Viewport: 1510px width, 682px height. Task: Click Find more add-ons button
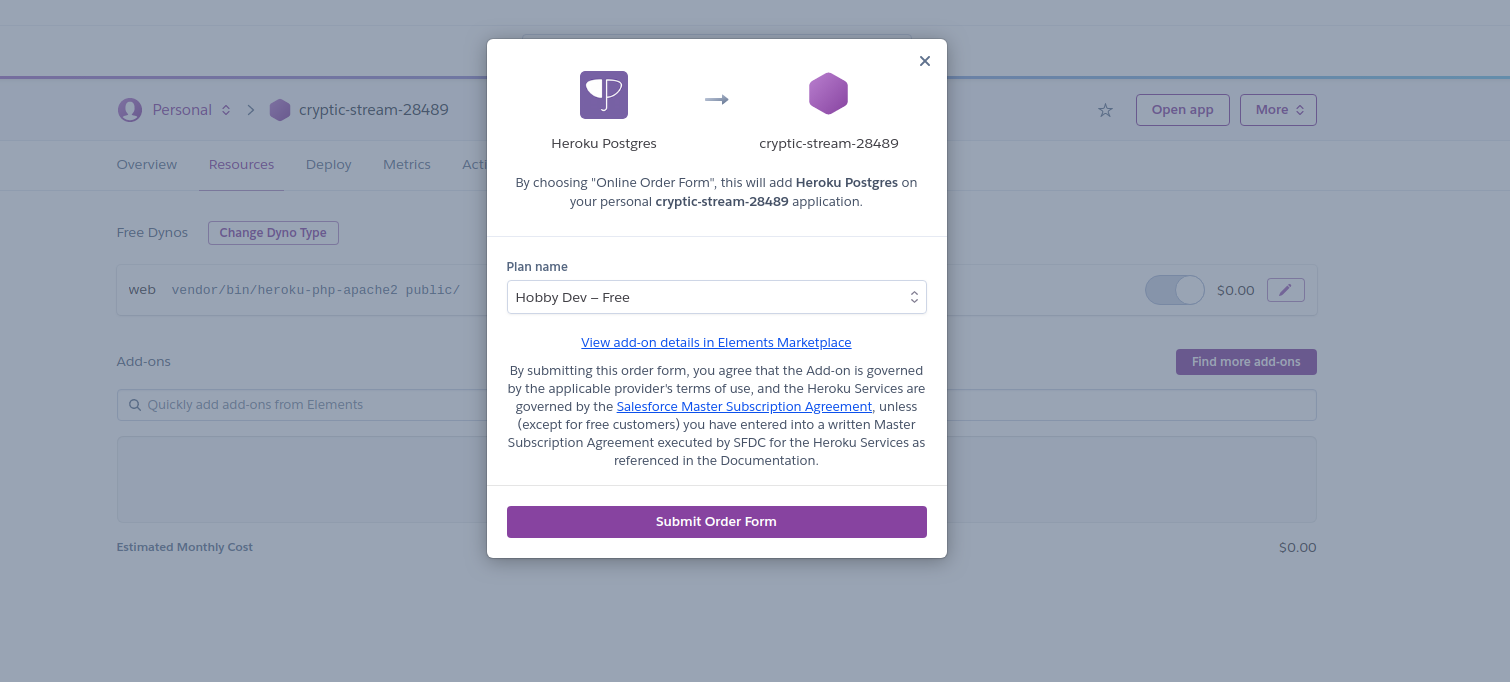click(x=1246, y=362)
